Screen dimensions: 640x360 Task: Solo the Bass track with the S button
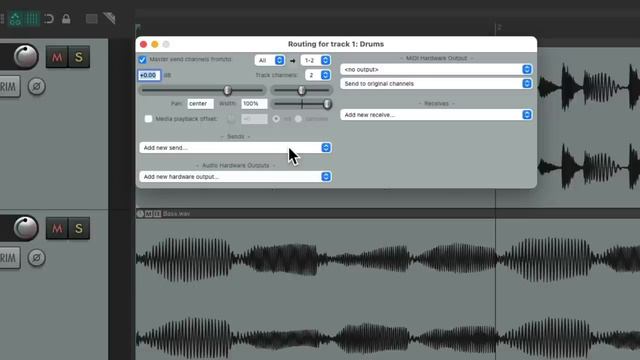[79, 229]
